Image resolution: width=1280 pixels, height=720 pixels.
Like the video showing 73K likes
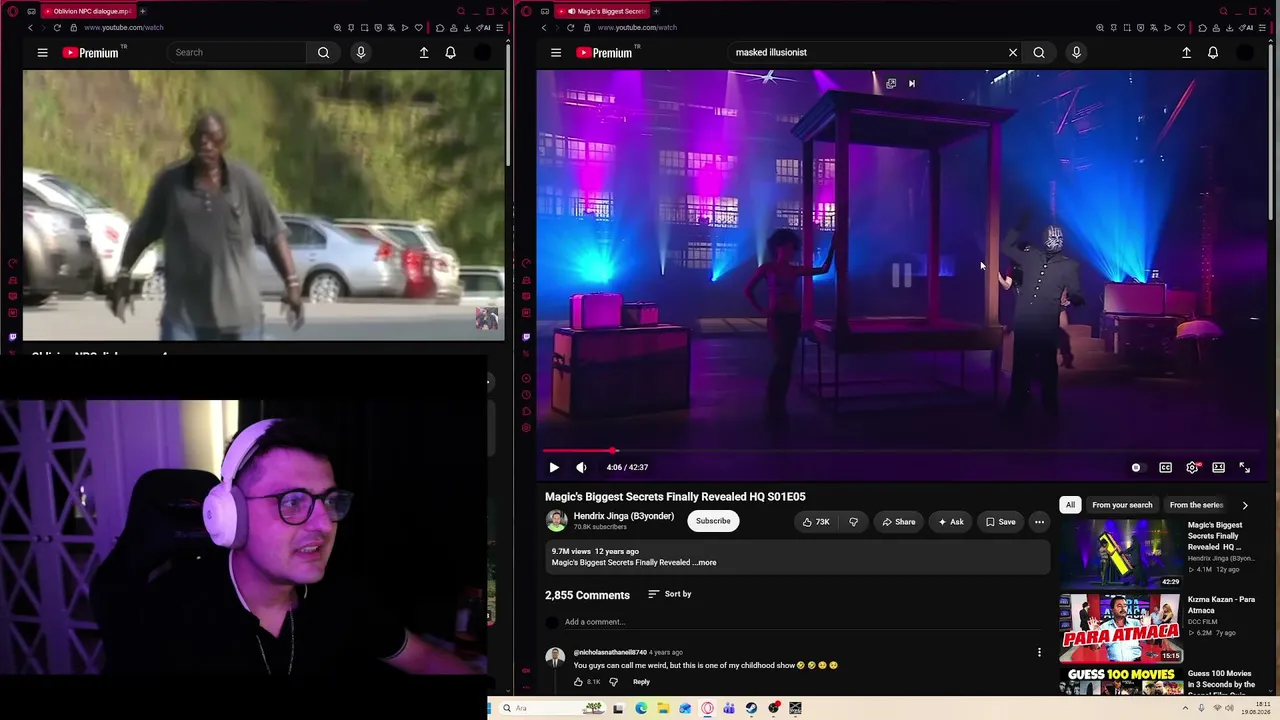[x=817, y=521]
